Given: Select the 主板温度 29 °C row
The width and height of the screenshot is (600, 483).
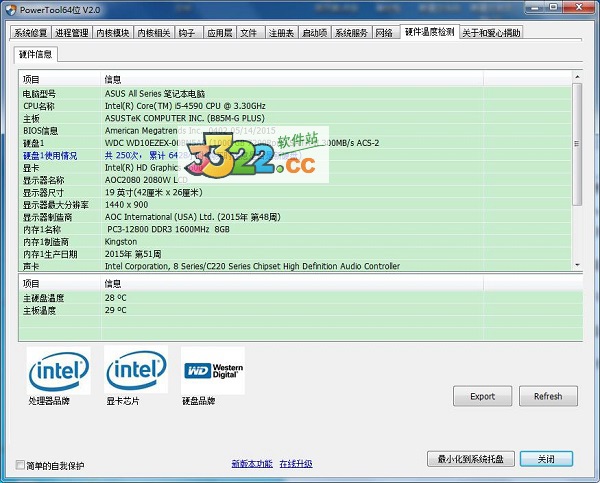Looking at the screenshot, I should click(301, 310).
